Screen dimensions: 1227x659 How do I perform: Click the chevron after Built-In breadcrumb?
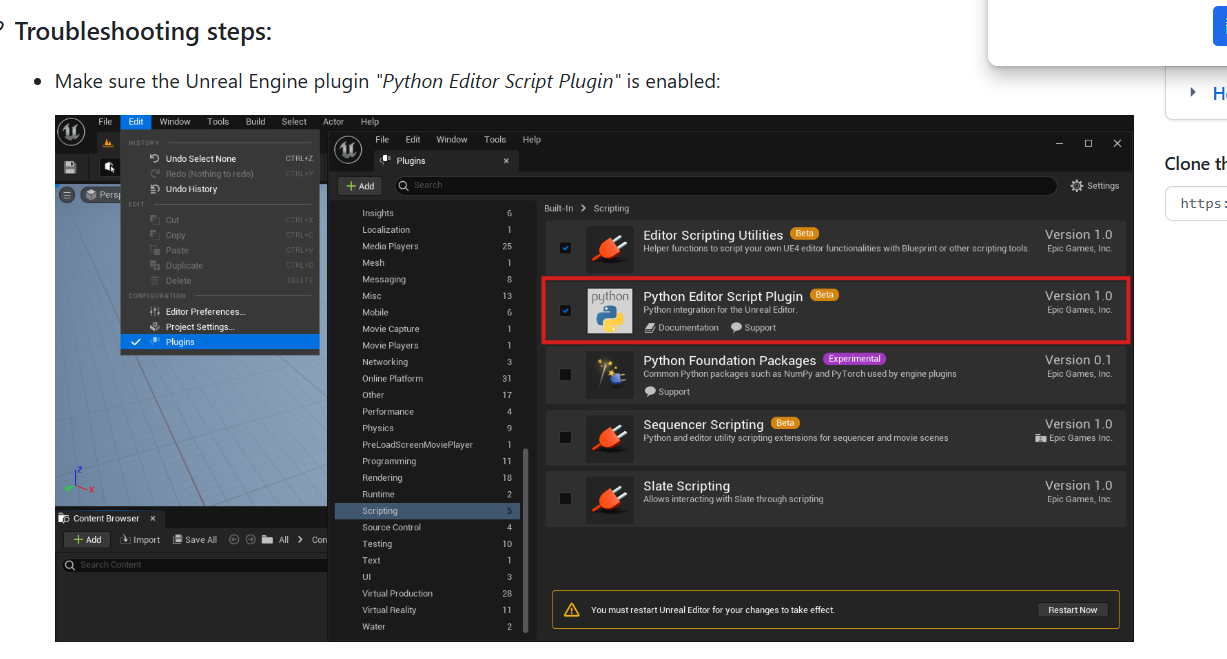582,209
